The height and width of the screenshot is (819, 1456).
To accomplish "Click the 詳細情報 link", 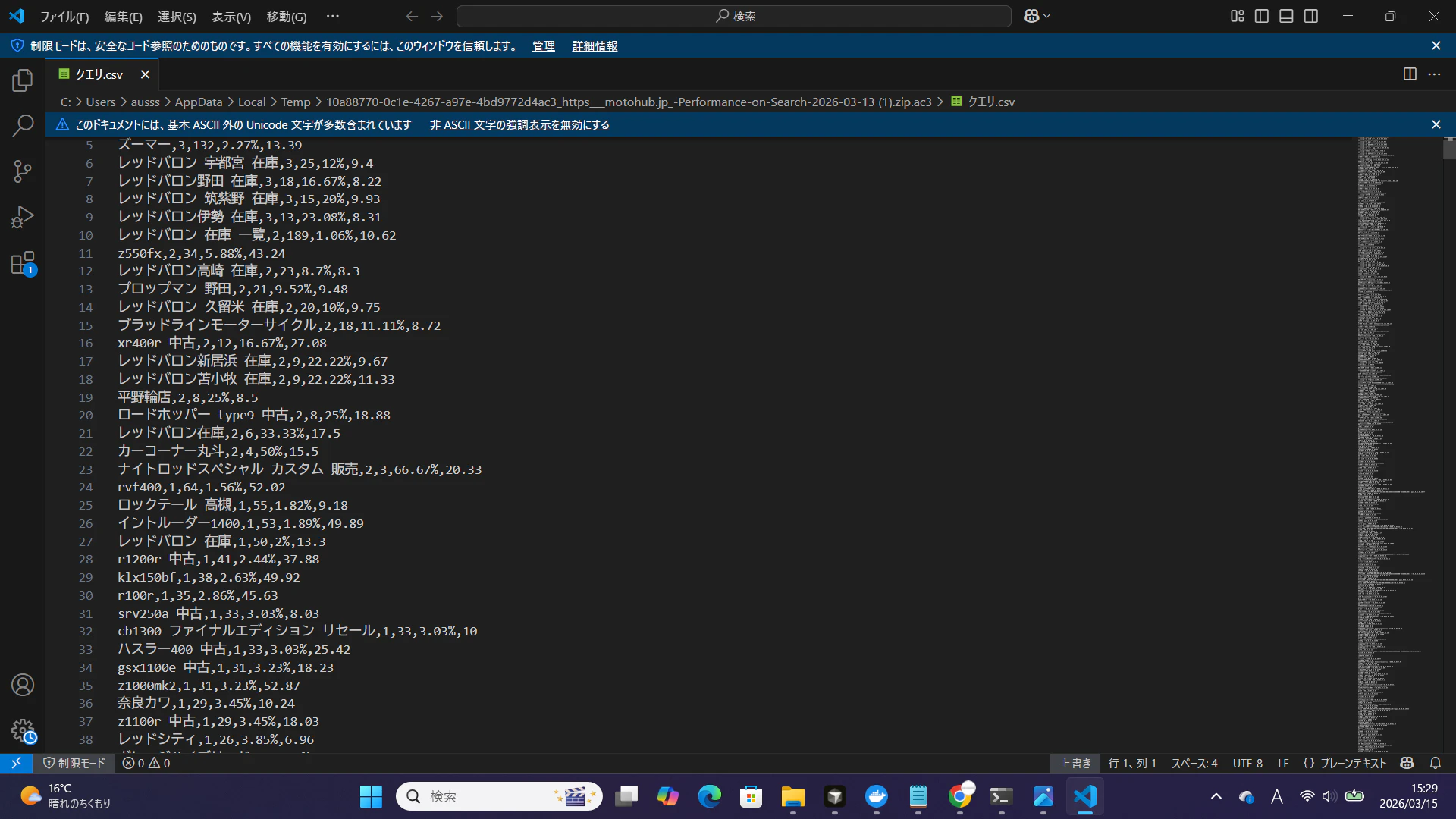I will [x=595, y=45].
